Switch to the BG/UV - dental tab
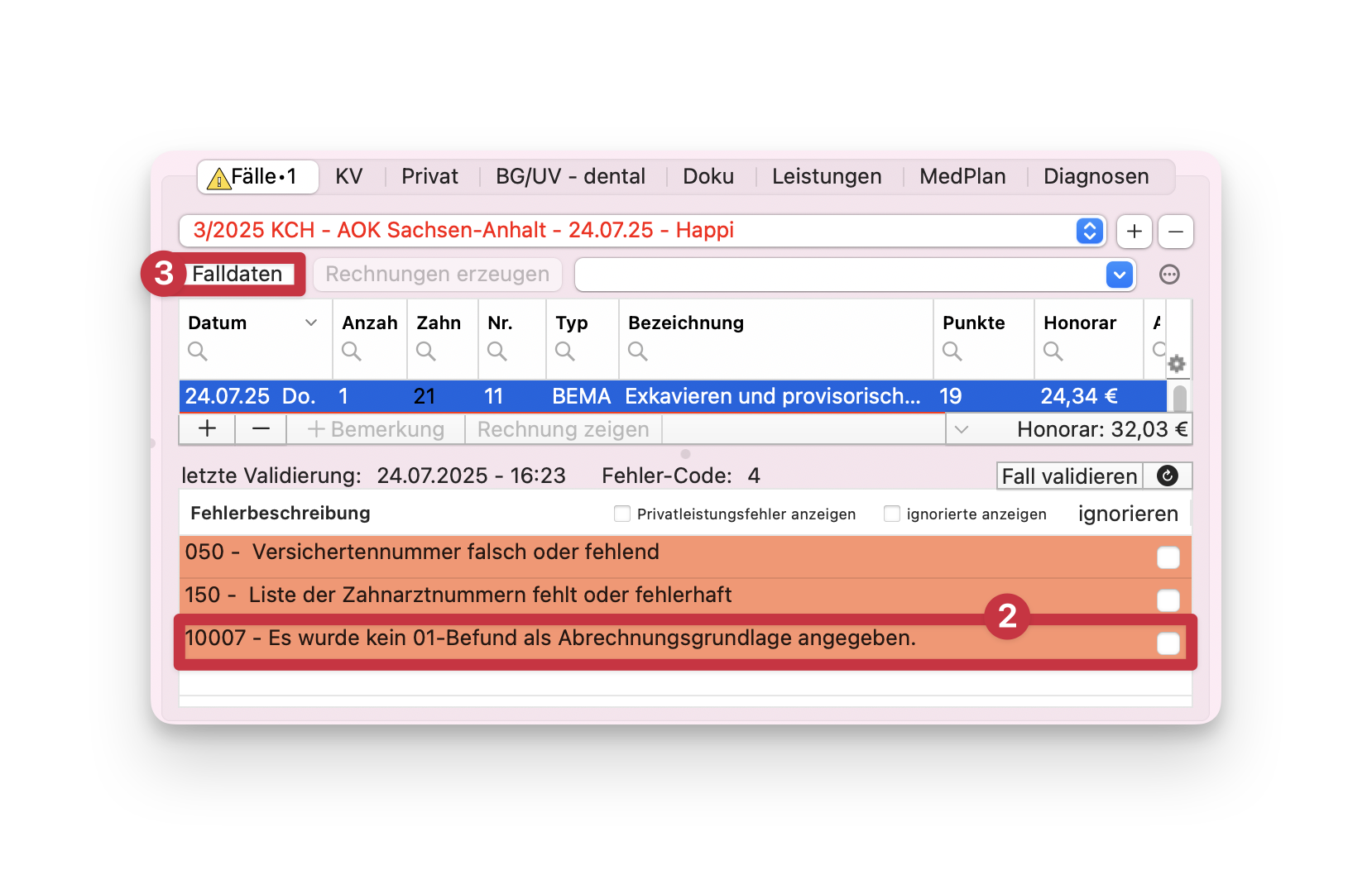Viewport: 1372px width, 875px height. (x=570, y=177)
